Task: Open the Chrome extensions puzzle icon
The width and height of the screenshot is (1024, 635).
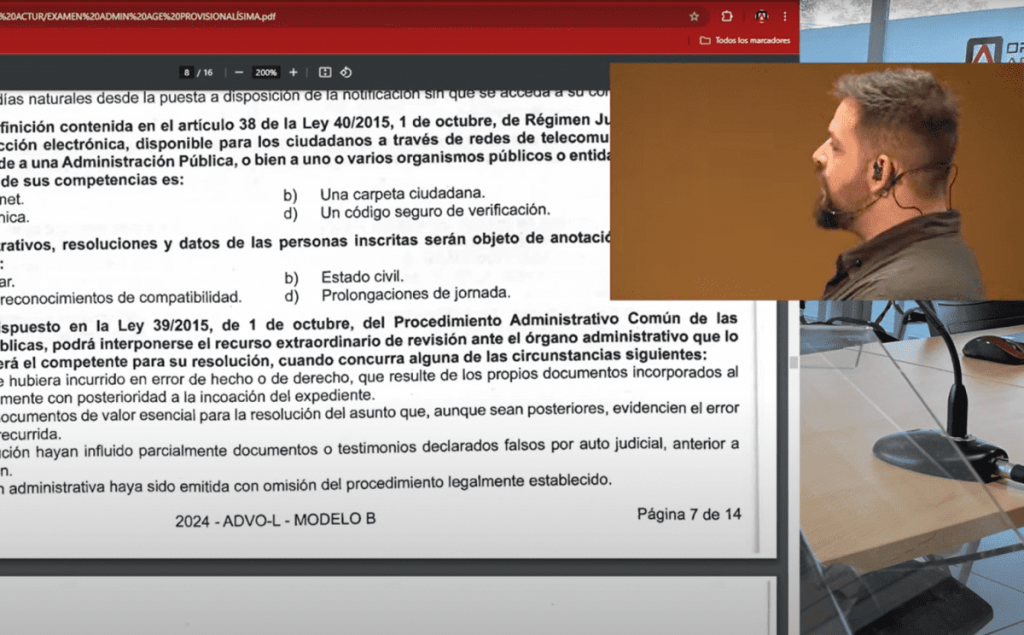Action: click(x=726, y=16)
